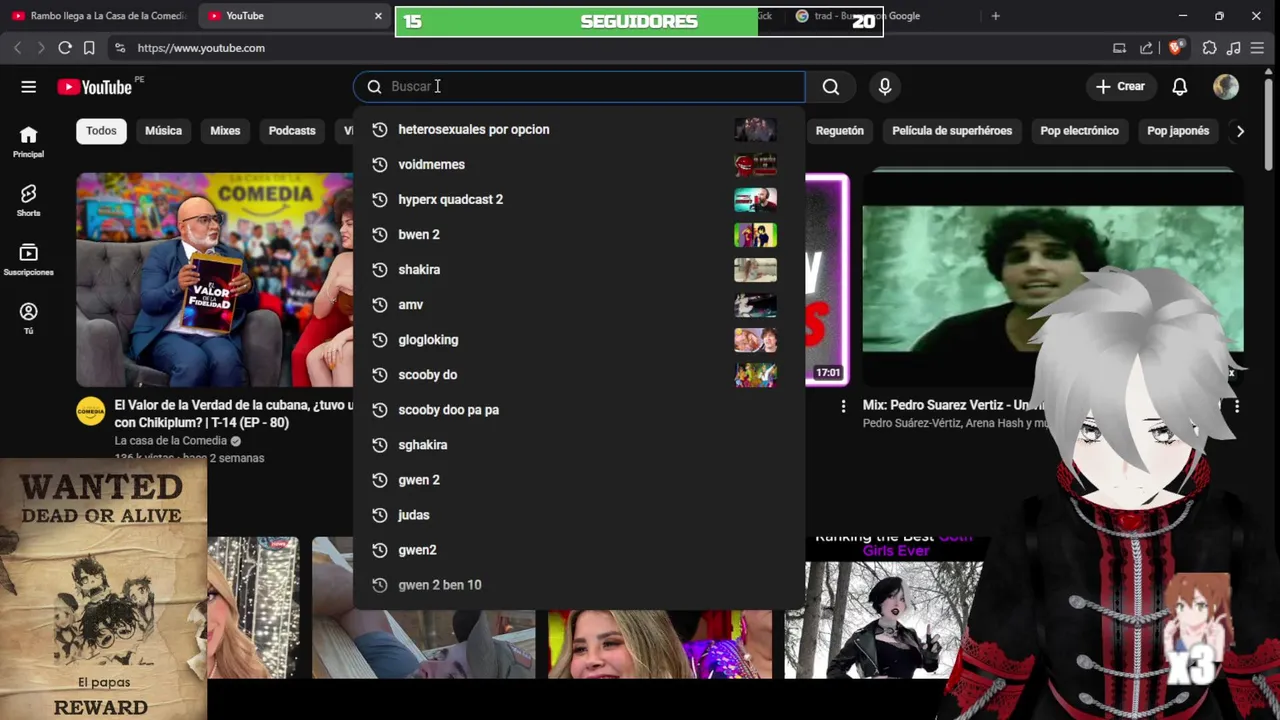Choose suggestion shakira
Screen dimensions: 1280x720
578,269
